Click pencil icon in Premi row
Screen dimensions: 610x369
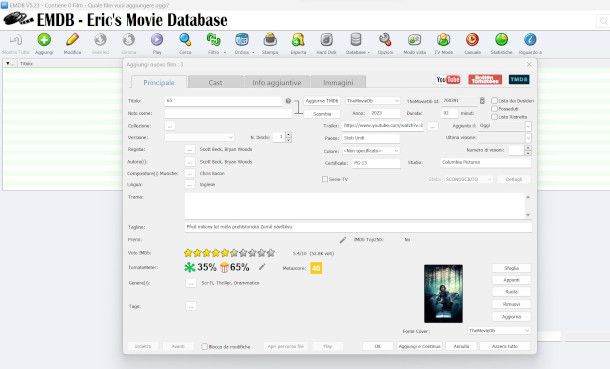click(x=342, y=240)
